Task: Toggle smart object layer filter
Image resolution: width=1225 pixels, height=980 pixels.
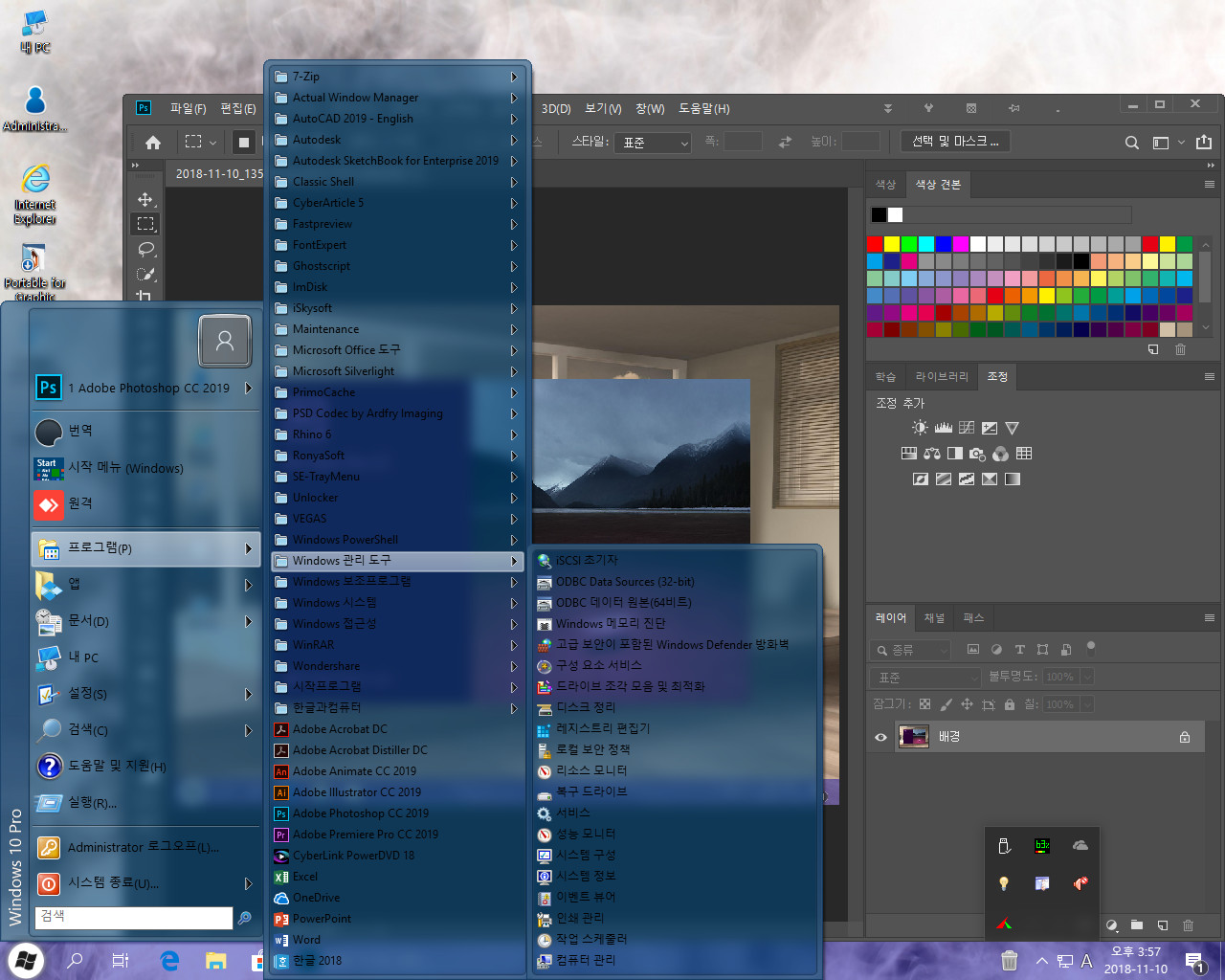Action: (1065, 650)
